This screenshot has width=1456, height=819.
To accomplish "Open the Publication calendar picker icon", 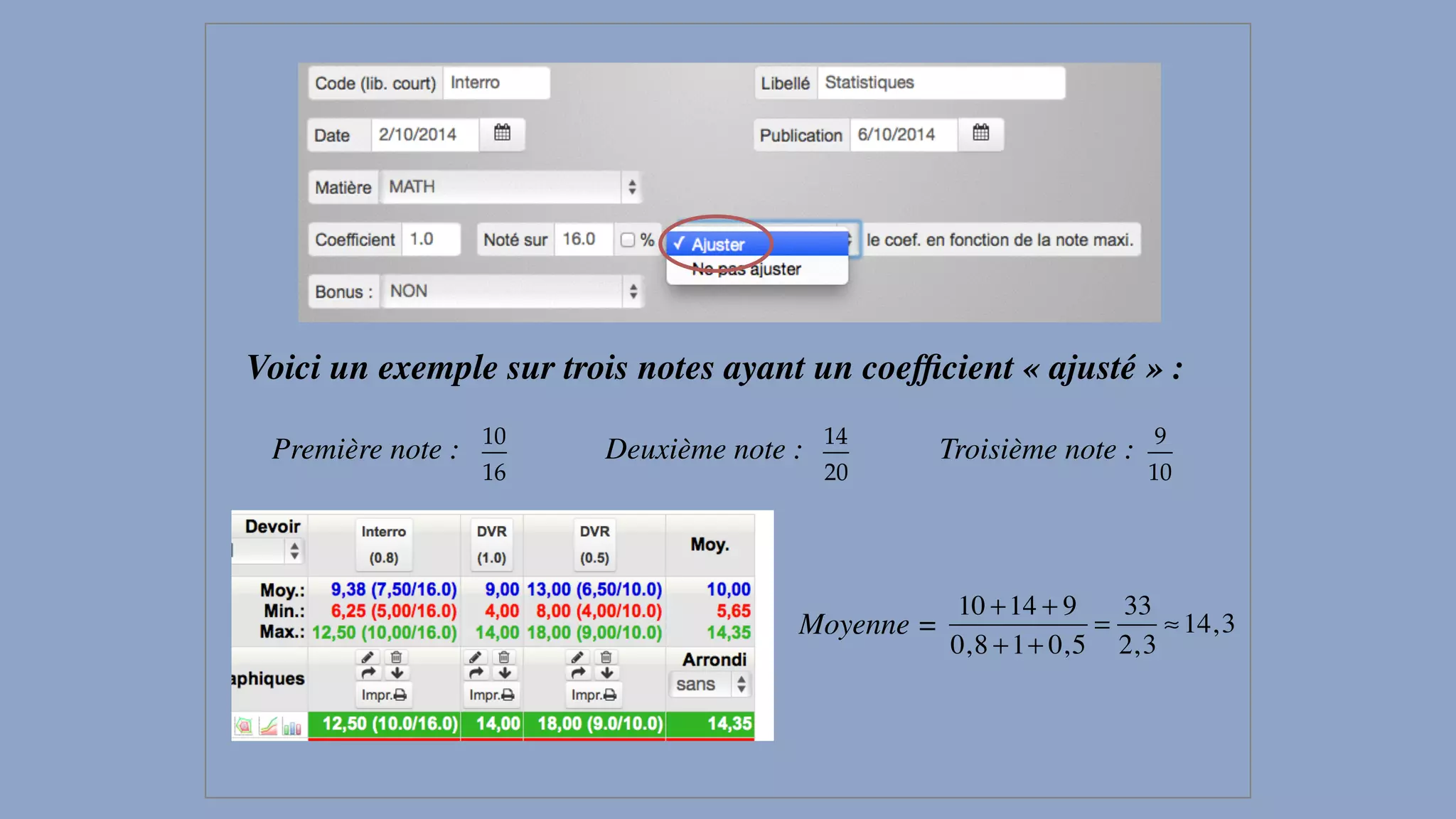I will click(x=980, y=133).
